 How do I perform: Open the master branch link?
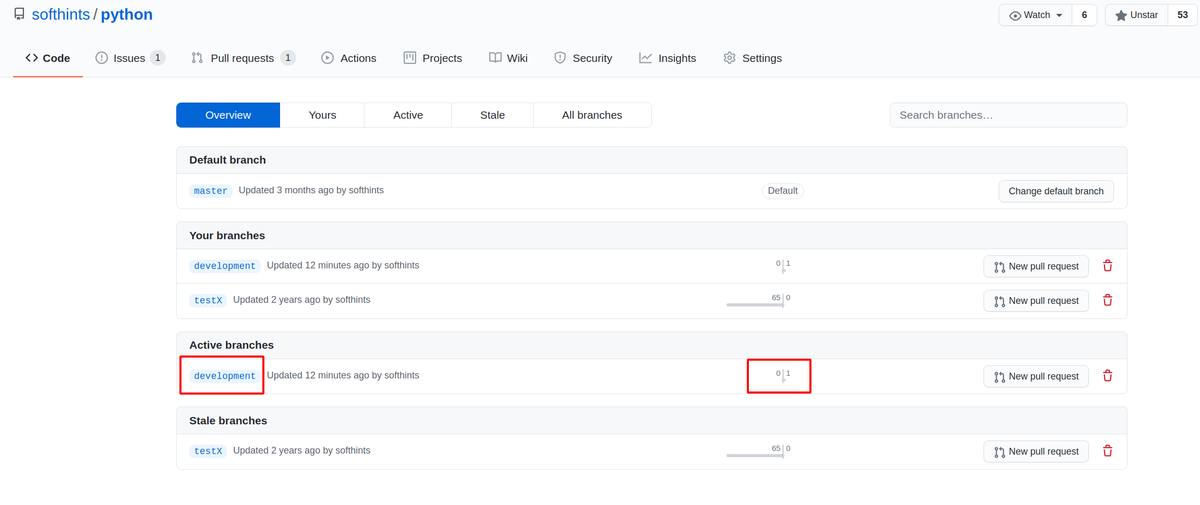[211, 191]
